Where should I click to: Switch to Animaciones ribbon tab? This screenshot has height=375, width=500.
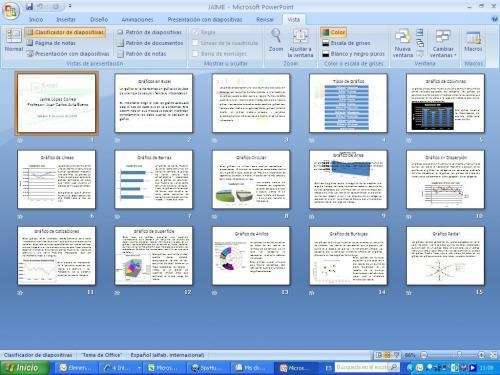click(x=137, y=20)
